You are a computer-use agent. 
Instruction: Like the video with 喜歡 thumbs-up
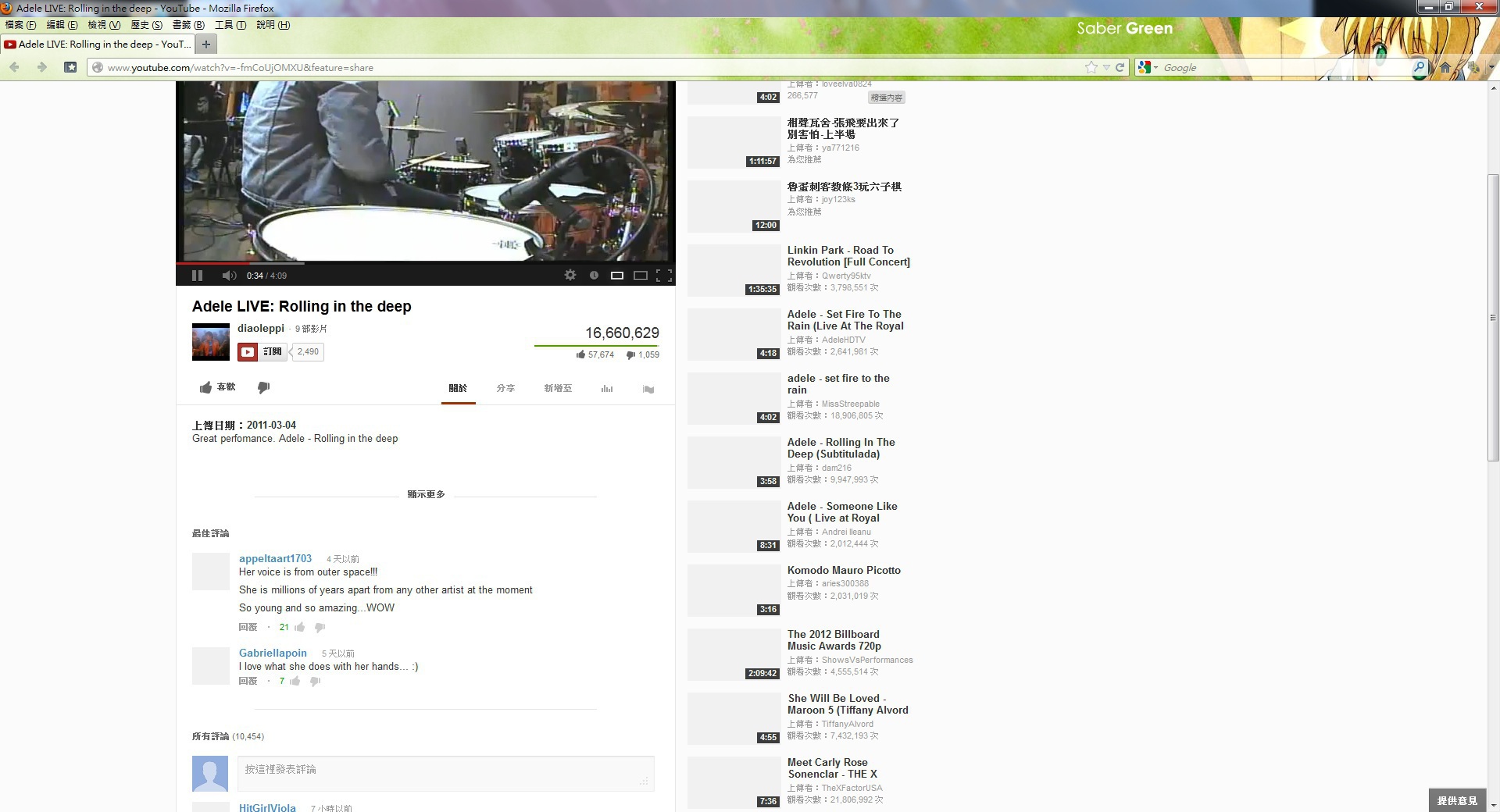(217, 387)
